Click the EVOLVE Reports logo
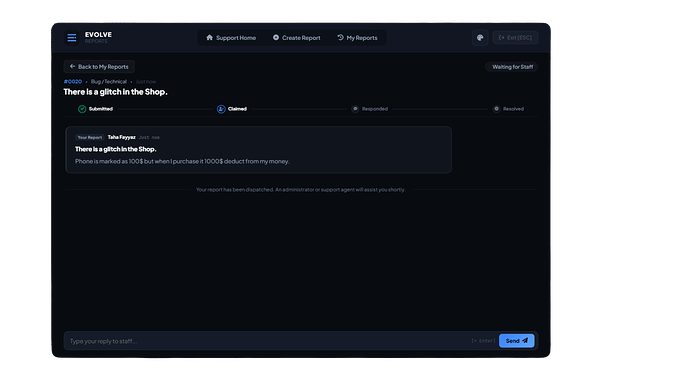The height and width of the screenshot is (388, 690). [98, 37]
